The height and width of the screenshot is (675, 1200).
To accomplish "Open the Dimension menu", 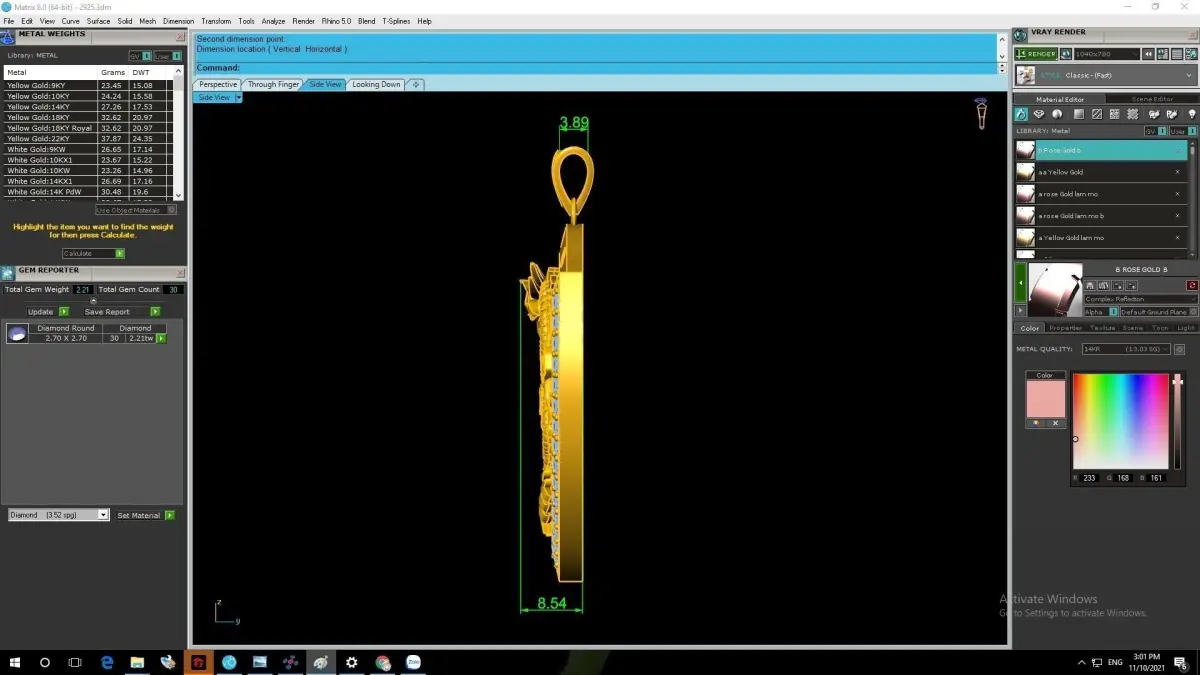I will 178,21.
